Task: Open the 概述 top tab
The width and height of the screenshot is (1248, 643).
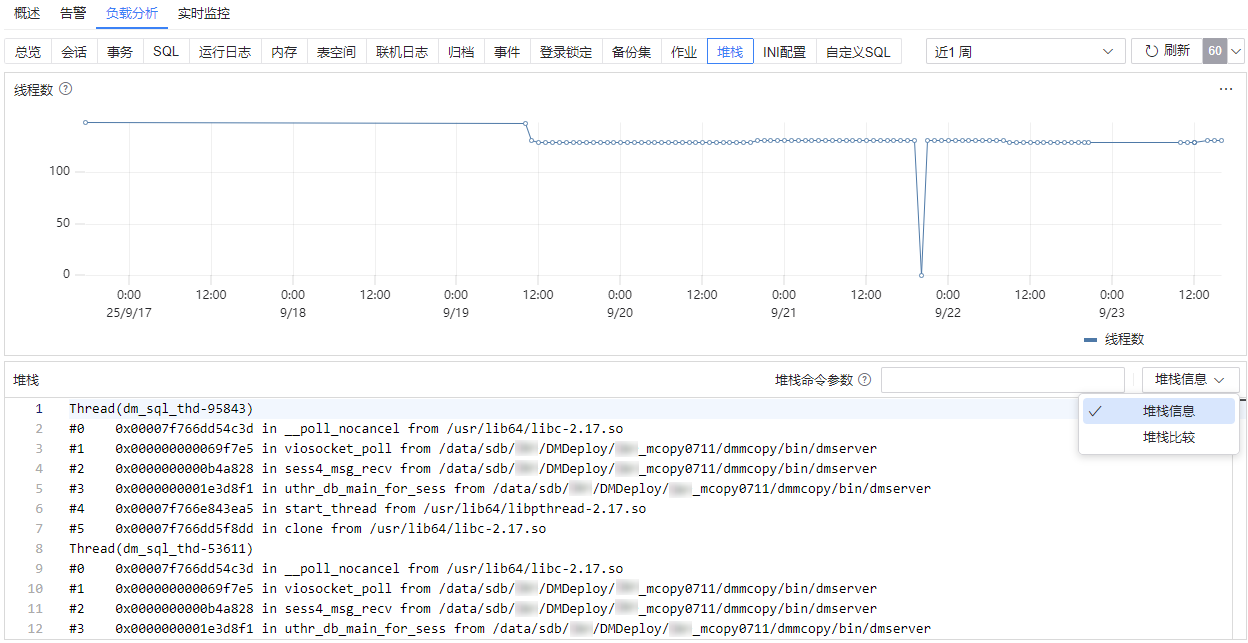Action: (x=27, y=14)
